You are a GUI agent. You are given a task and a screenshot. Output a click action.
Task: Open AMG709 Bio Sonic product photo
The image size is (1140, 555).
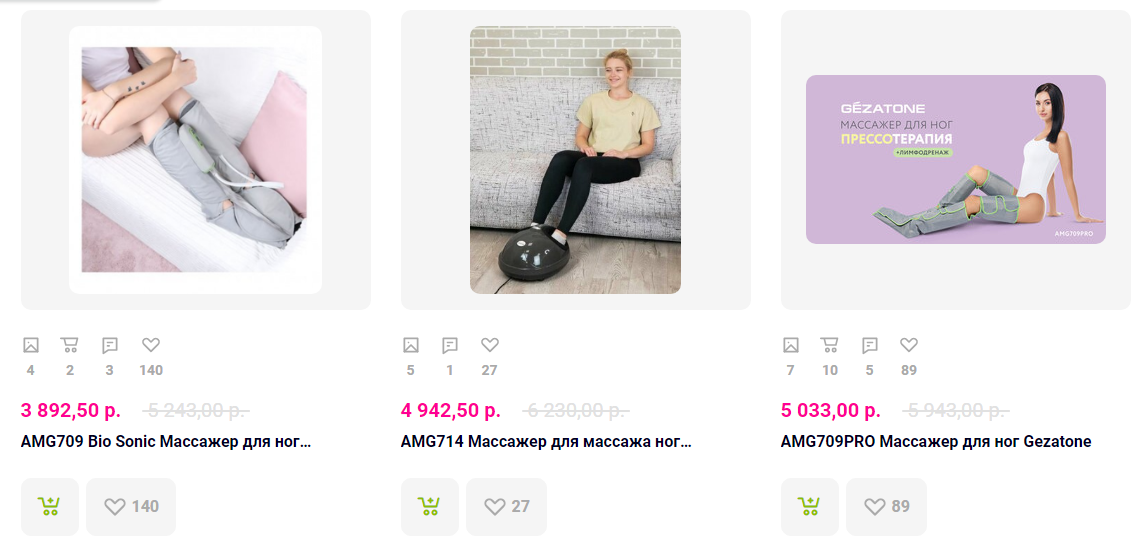pos(195,160)
